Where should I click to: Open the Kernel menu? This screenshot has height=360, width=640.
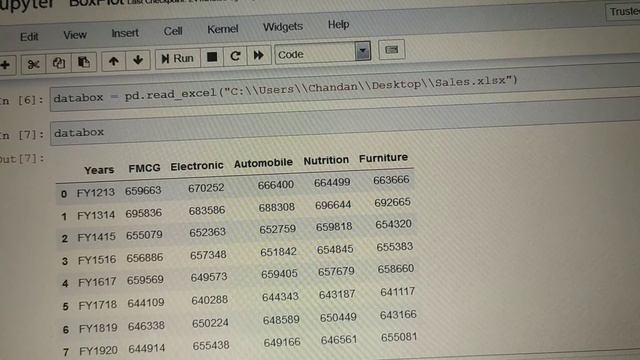(x=222, y=29)
